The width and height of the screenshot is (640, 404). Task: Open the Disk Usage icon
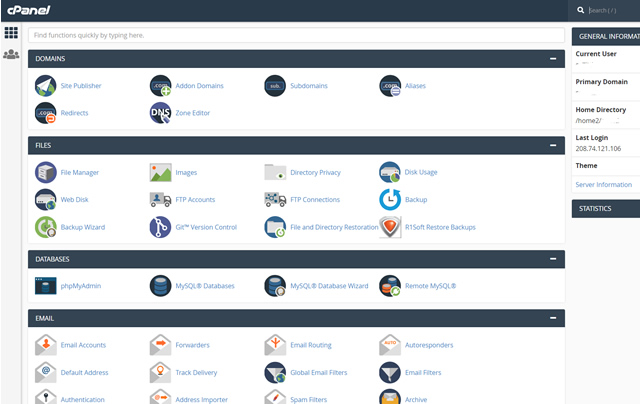(390, 172)
